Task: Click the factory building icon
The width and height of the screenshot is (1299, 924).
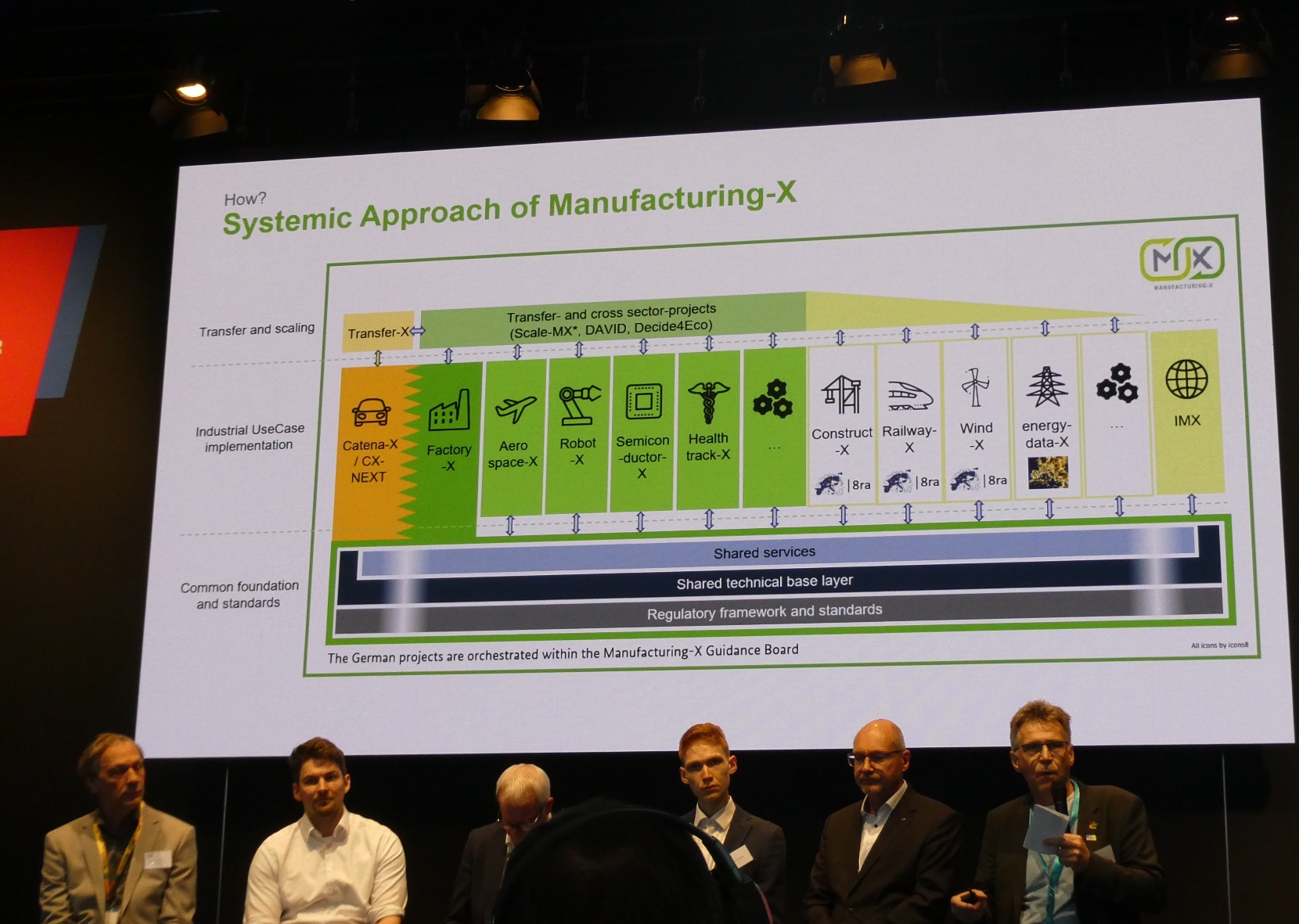Action: tap(449, 410)
